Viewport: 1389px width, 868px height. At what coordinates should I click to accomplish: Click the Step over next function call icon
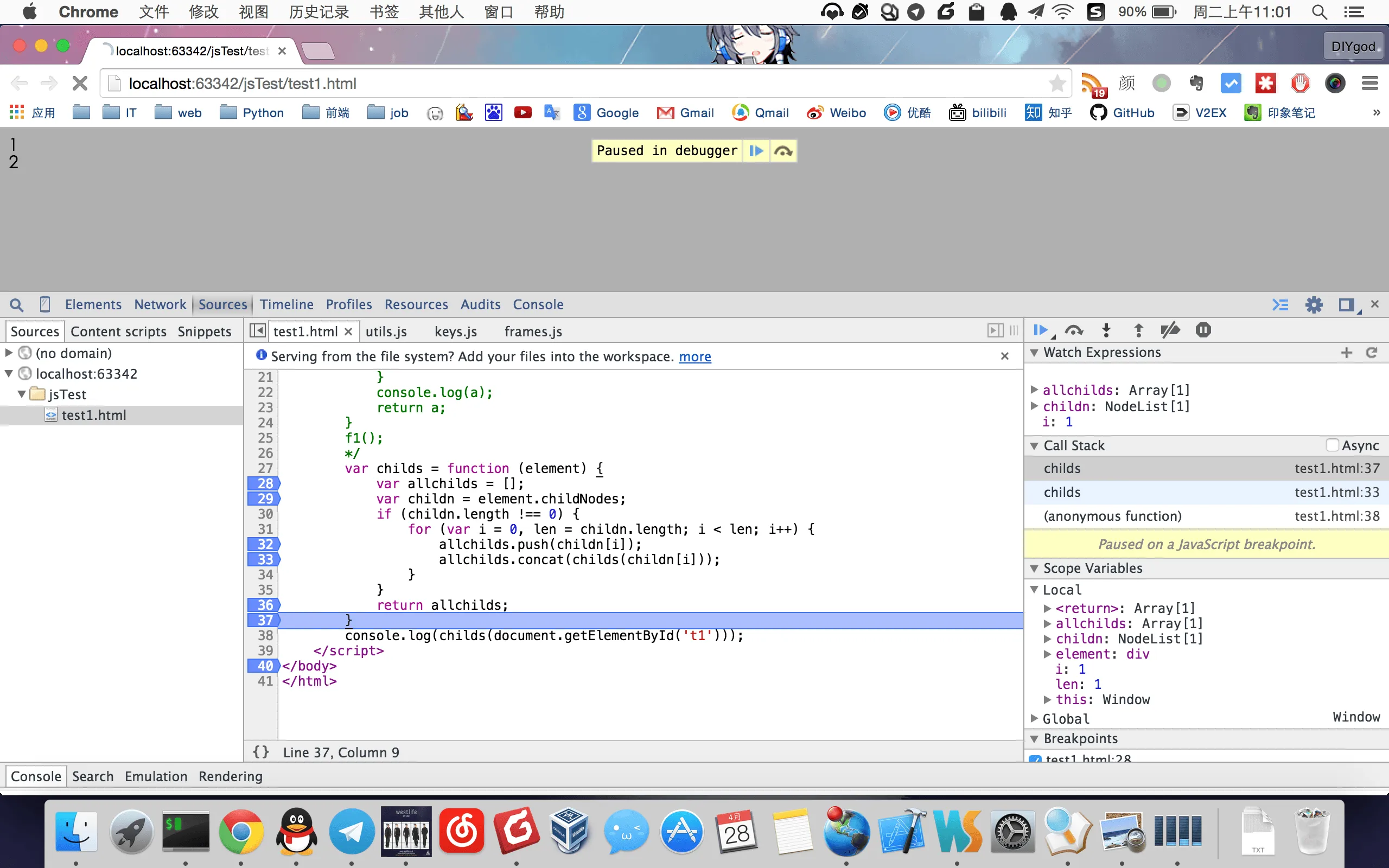pos(1073,331)
